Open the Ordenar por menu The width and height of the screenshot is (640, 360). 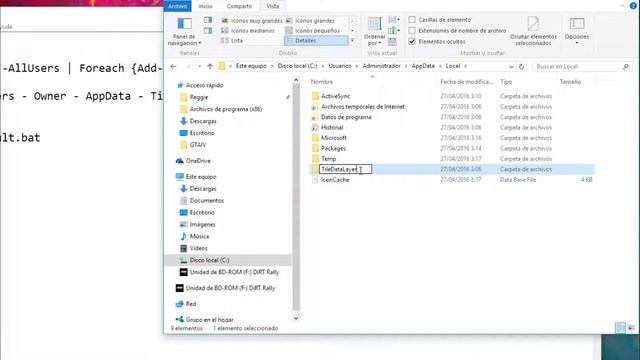(374, 31)
